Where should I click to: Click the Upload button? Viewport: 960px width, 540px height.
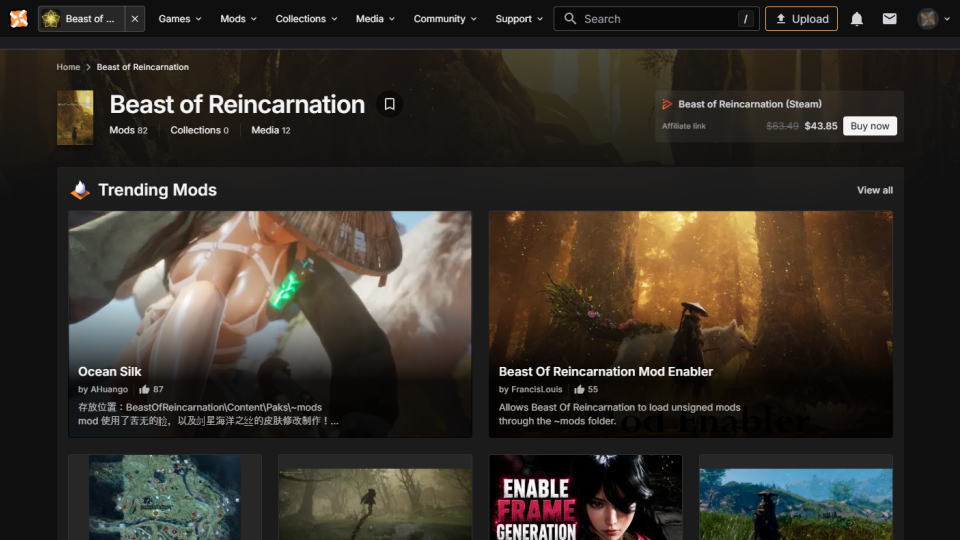(801, 19)
